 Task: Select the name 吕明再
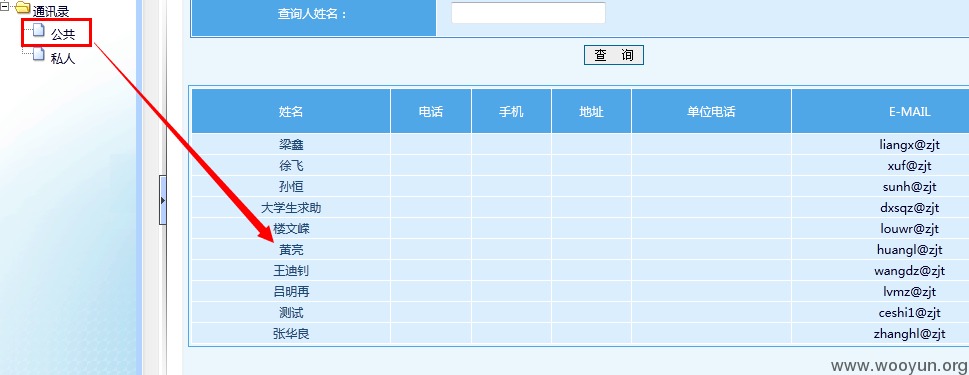tap(291, 292)
